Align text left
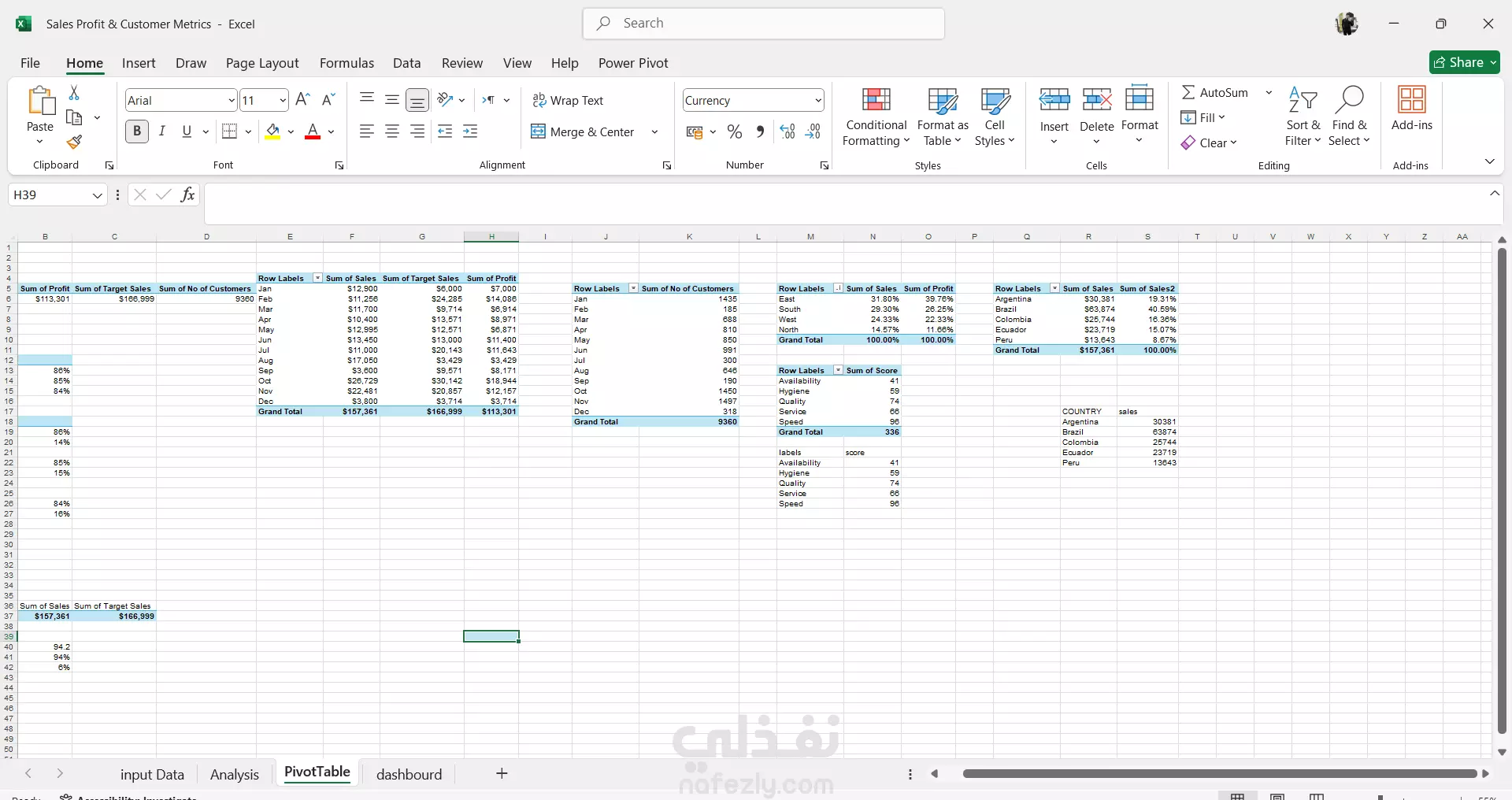The width and height of the screenshot is (1512, 800). pos(367,131)
